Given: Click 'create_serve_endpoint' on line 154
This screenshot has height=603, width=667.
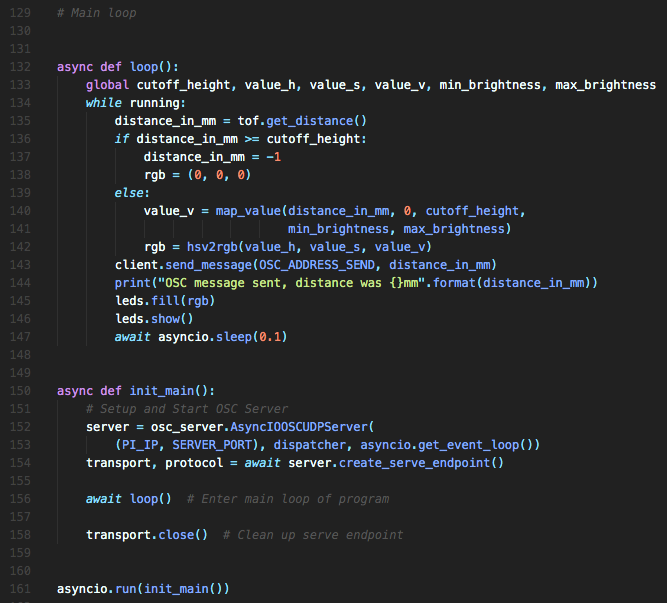Looking at the screenshot, I should point(414,463).
